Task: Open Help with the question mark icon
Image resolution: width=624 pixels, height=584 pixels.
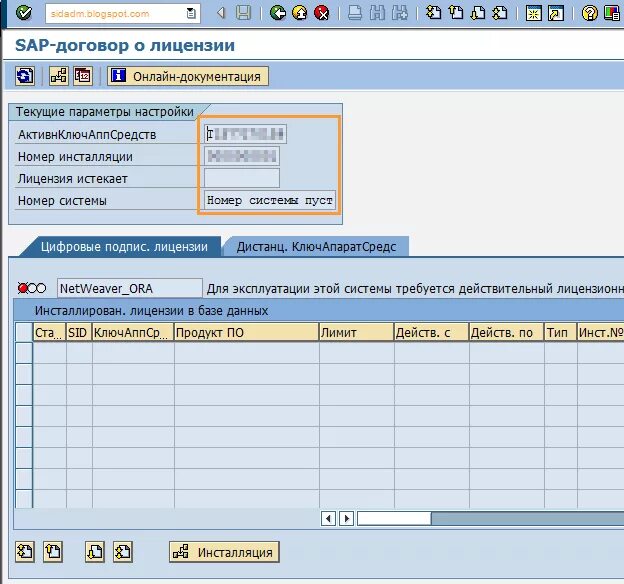Action: pyautogui.click(x=589, y=14)
